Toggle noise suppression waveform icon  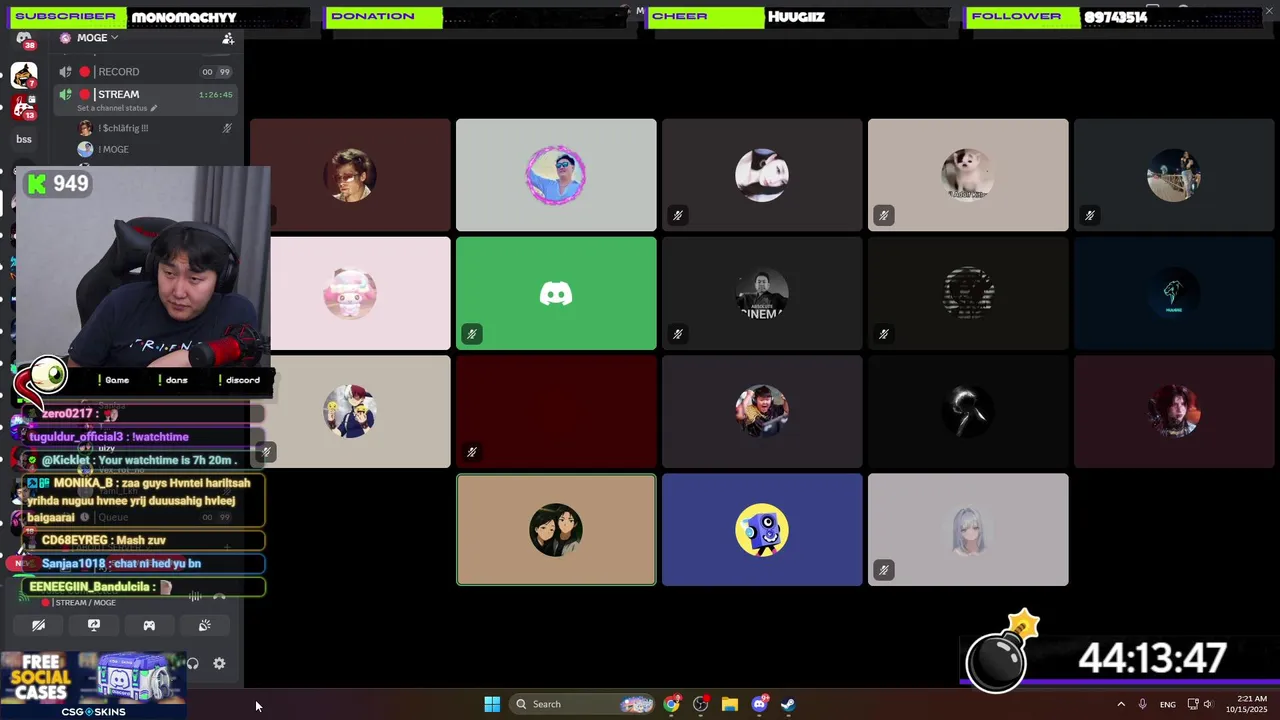195,598
